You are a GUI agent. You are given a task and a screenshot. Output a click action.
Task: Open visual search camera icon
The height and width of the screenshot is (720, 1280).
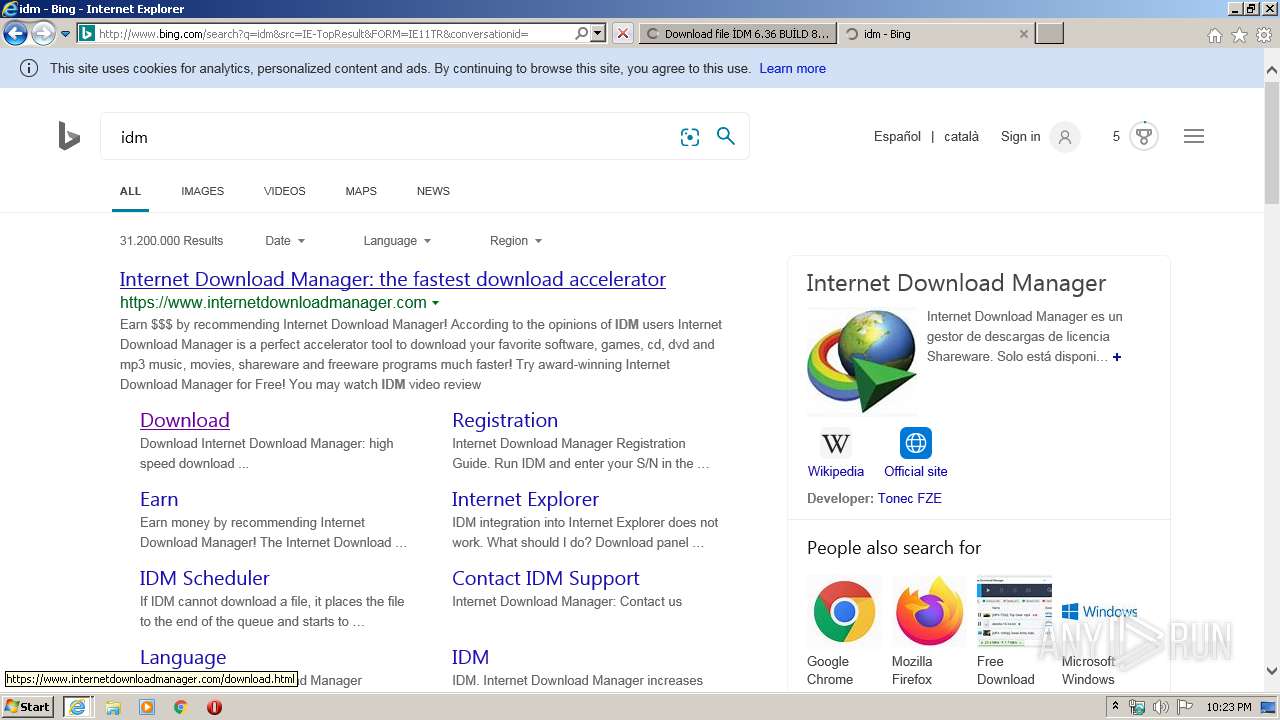[x=690, y=137]
